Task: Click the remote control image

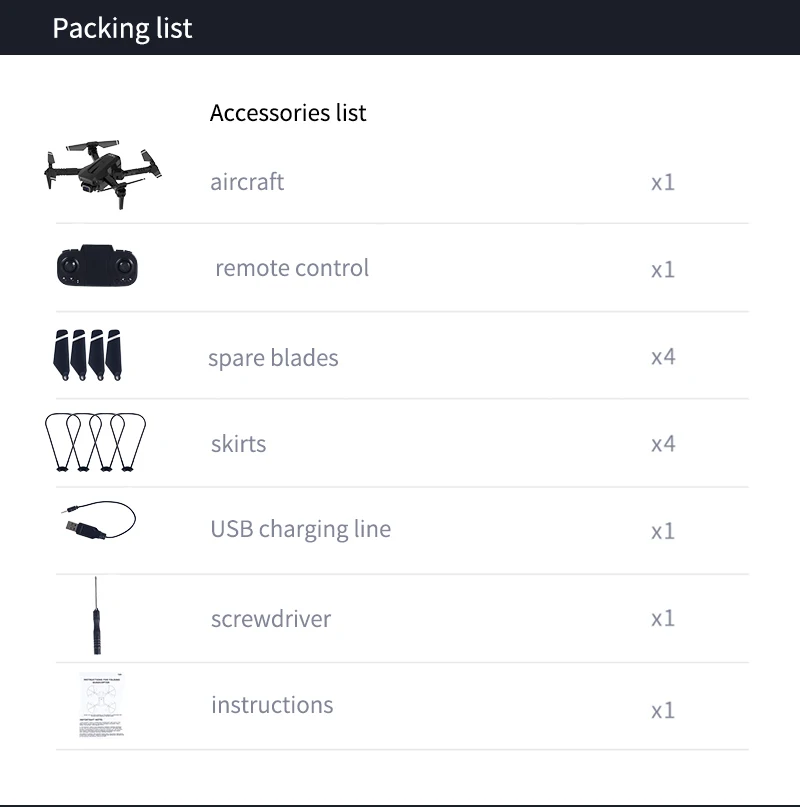Action: pos(97,267)
